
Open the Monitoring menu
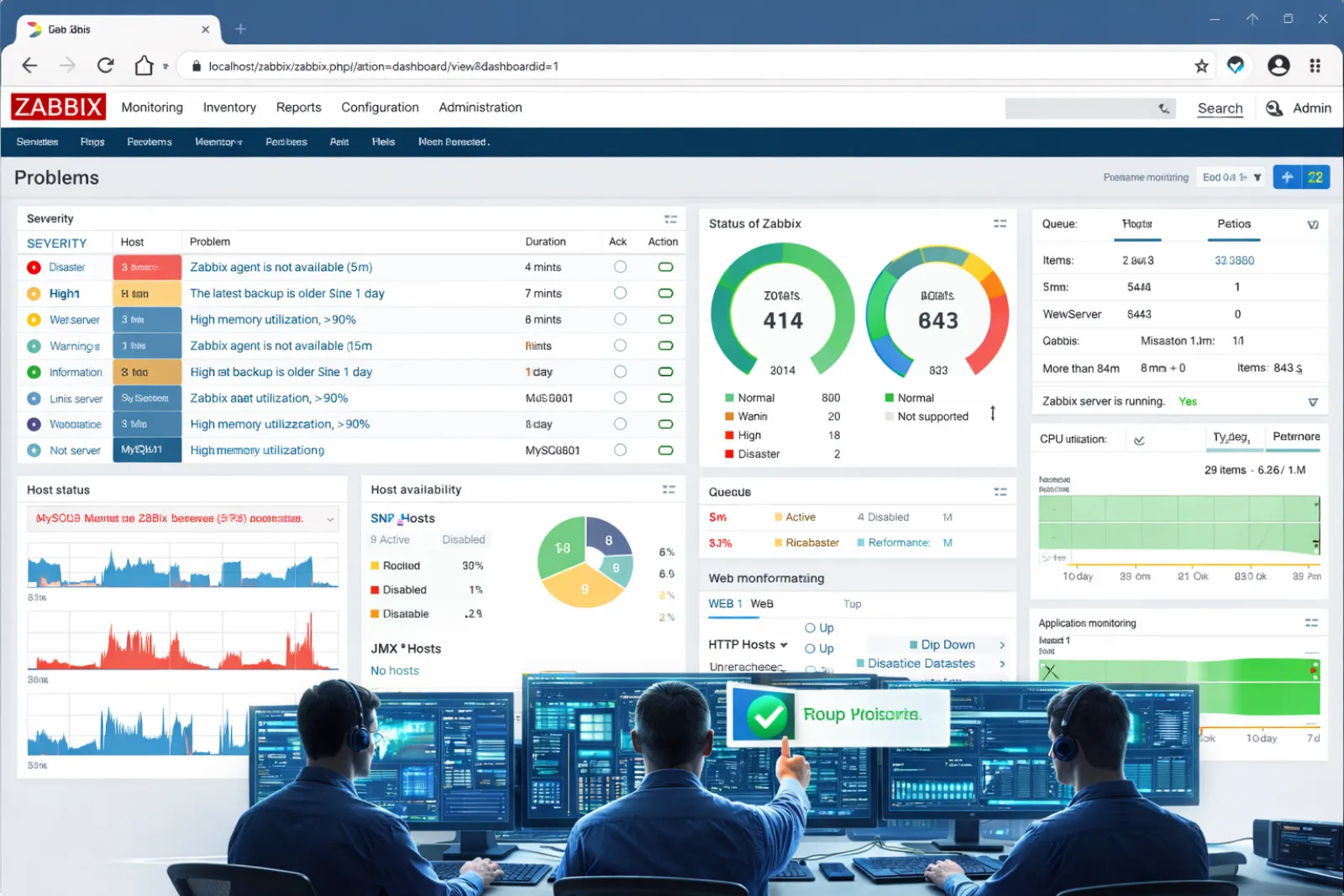coord(152,107)
